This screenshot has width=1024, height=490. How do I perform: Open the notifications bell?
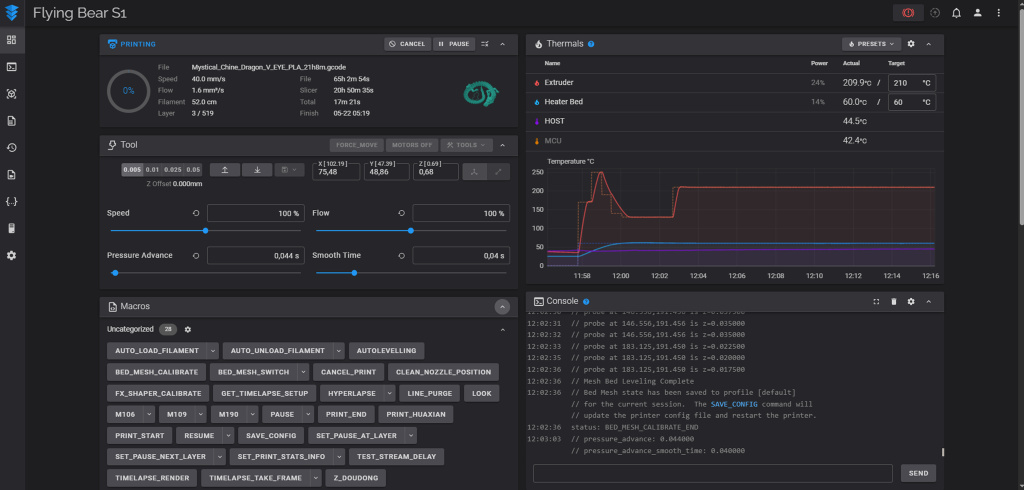(956, 13)
